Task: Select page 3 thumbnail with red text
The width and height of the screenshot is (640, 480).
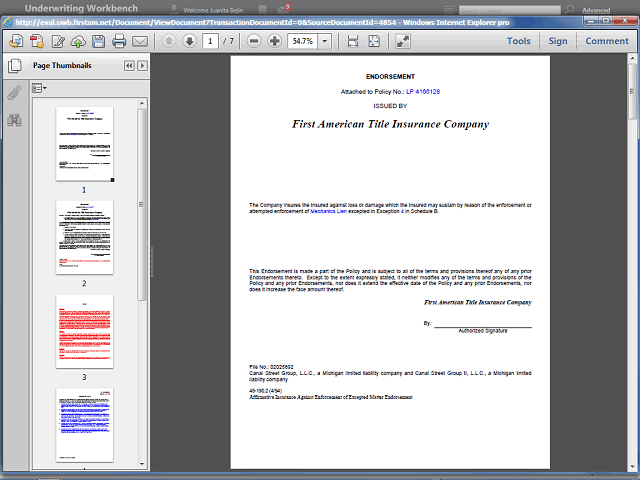Action: tap(84, 331)
